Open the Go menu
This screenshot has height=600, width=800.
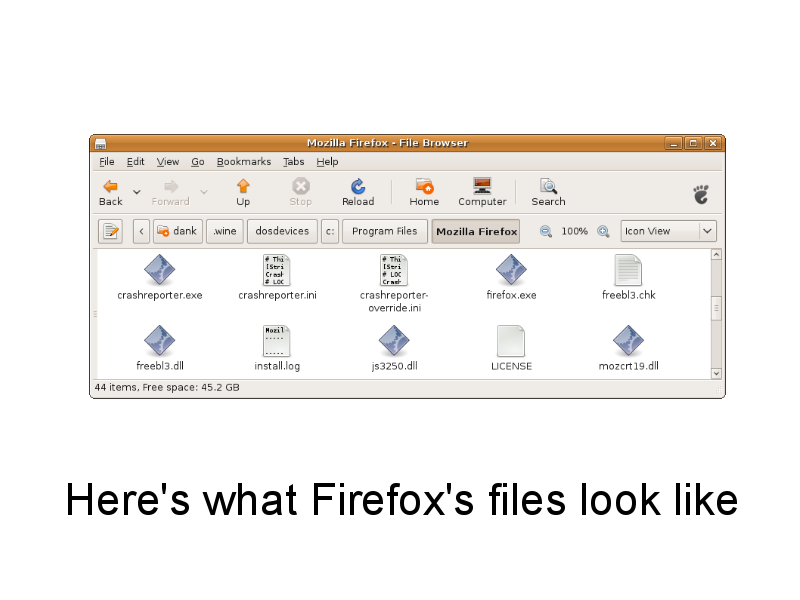(x=198, y=162)
